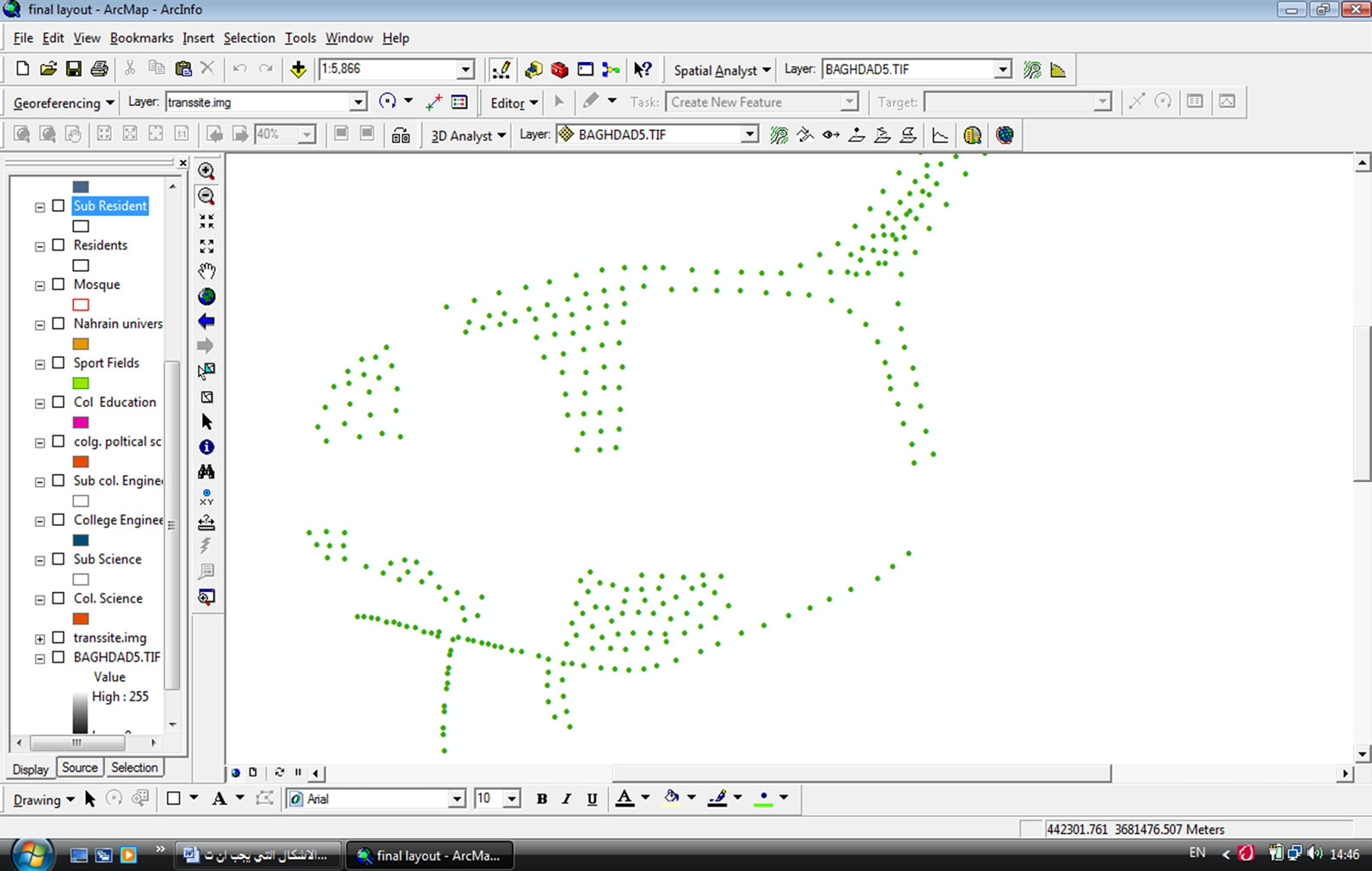Switch to the Source tab
Image resolution: width=1372 pixels, height=871 pixels.
79,768
